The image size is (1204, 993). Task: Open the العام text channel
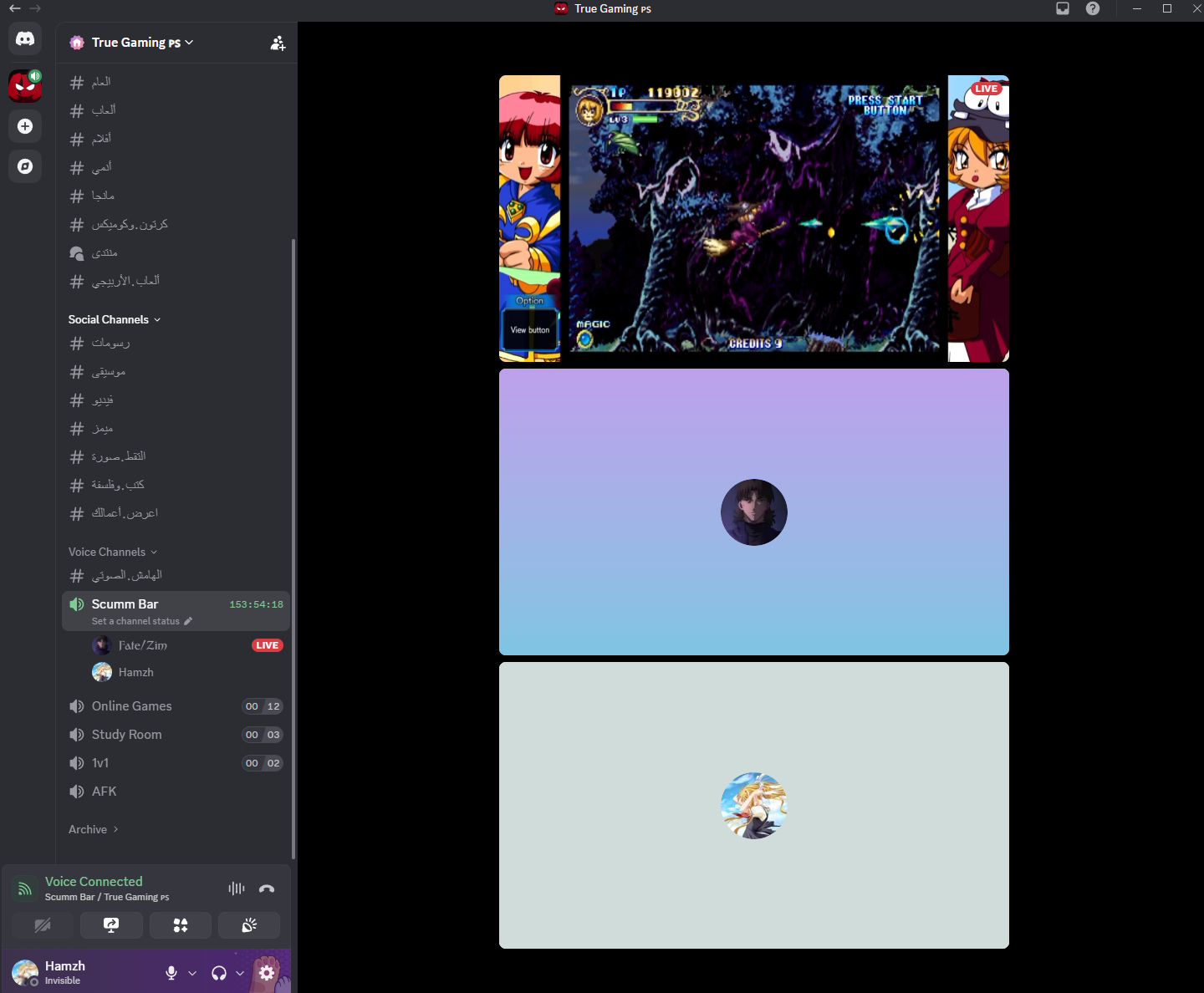coord(176,82)
